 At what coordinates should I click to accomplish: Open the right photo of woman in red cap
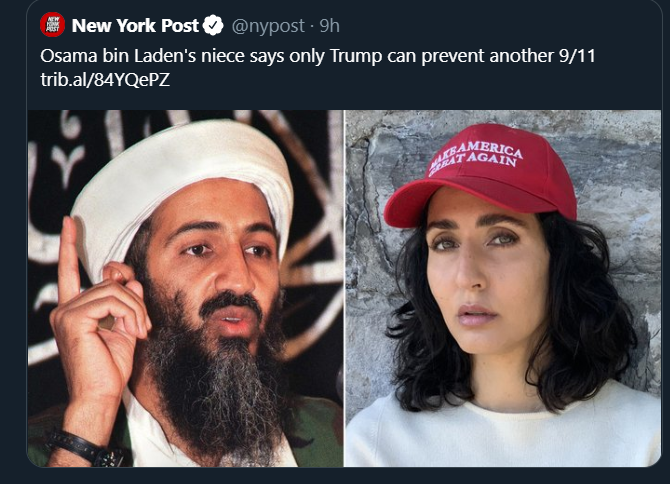(x=503, y=288)
